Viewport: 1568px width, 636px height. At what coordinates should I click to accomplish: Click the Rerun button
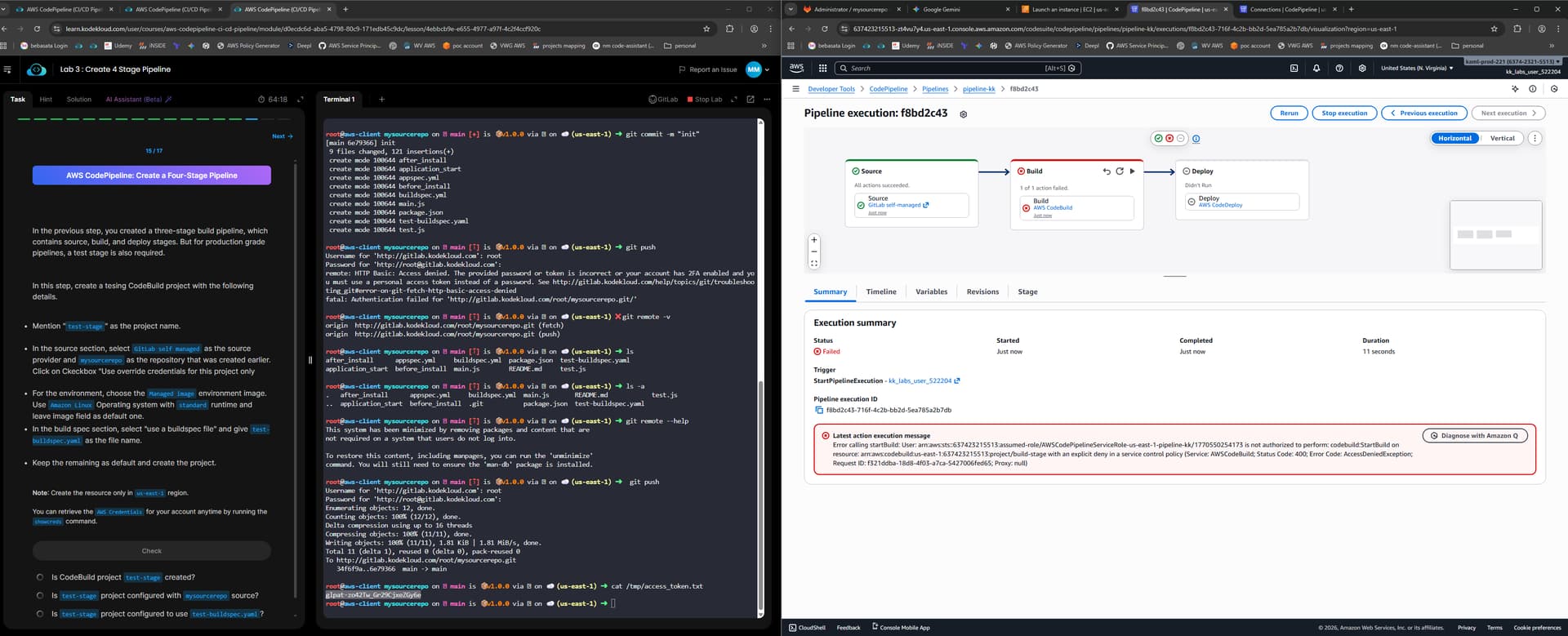pyautogui.click(x=1289, y=113)
